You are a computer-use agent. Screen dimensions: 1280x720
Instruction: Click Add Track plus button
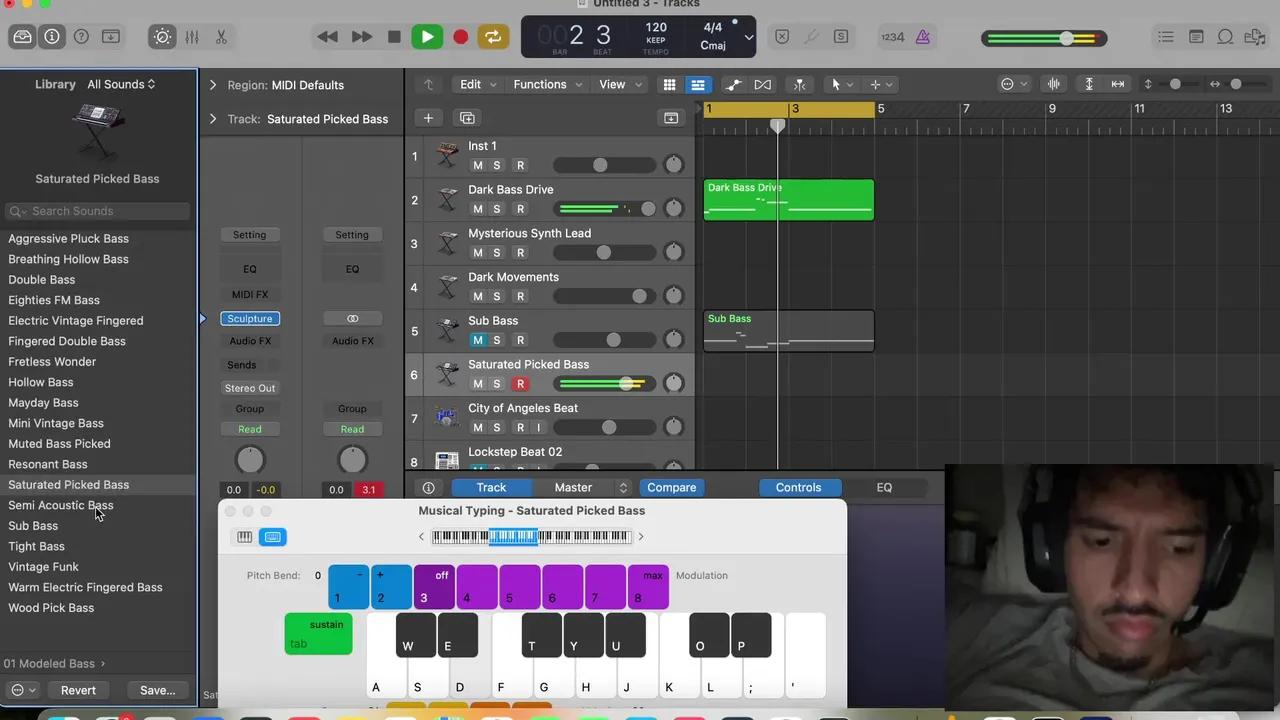(x=428, y=118)
